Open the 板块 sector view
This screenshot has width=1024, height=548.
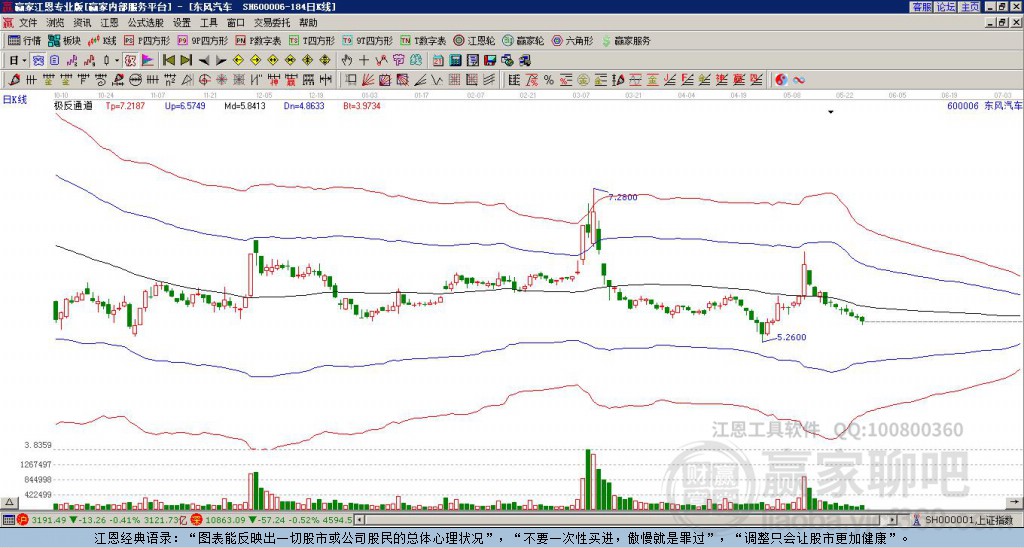pos(64,40)
